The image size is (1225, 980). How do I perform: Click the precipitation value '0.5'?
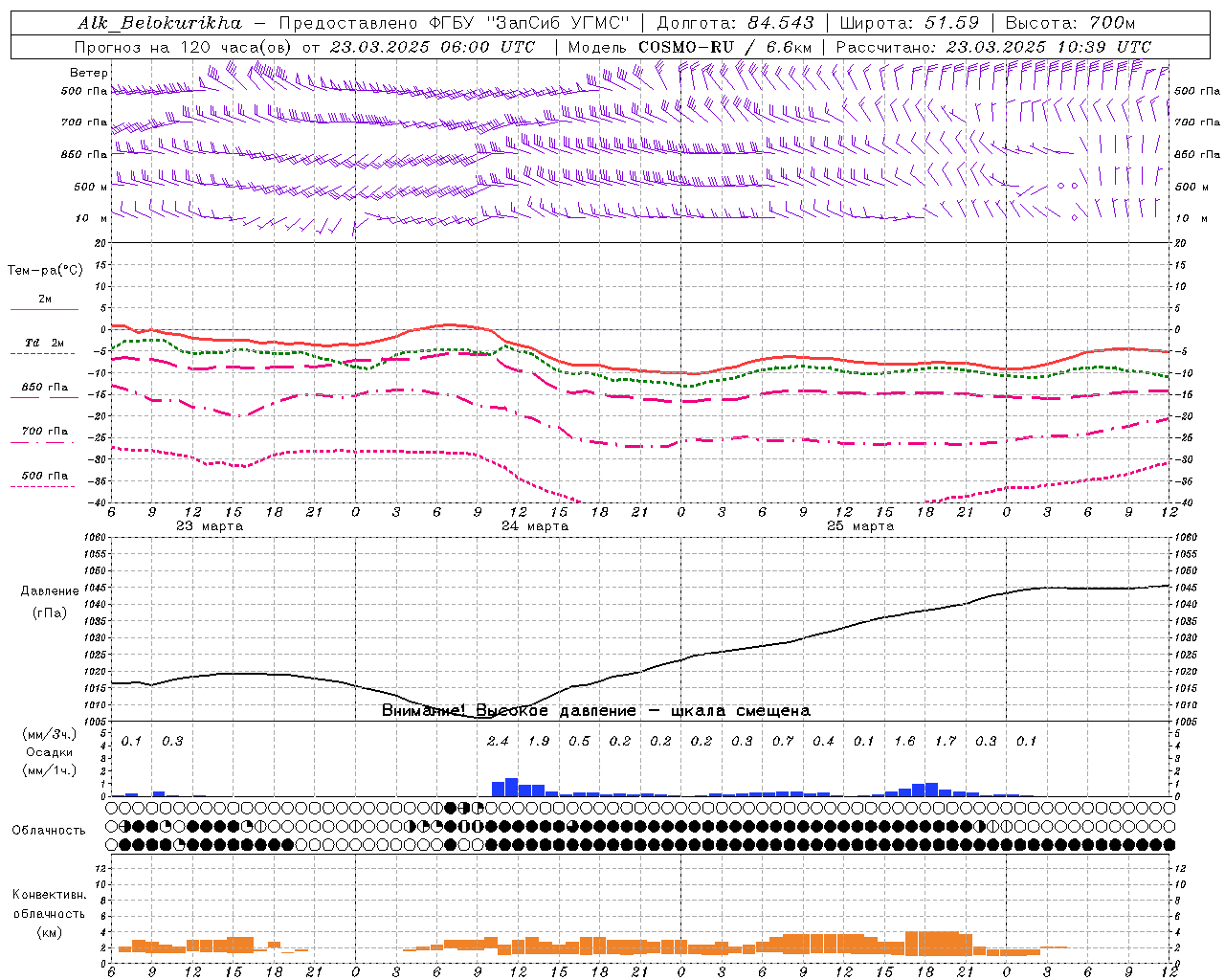(x=579, y=741)
